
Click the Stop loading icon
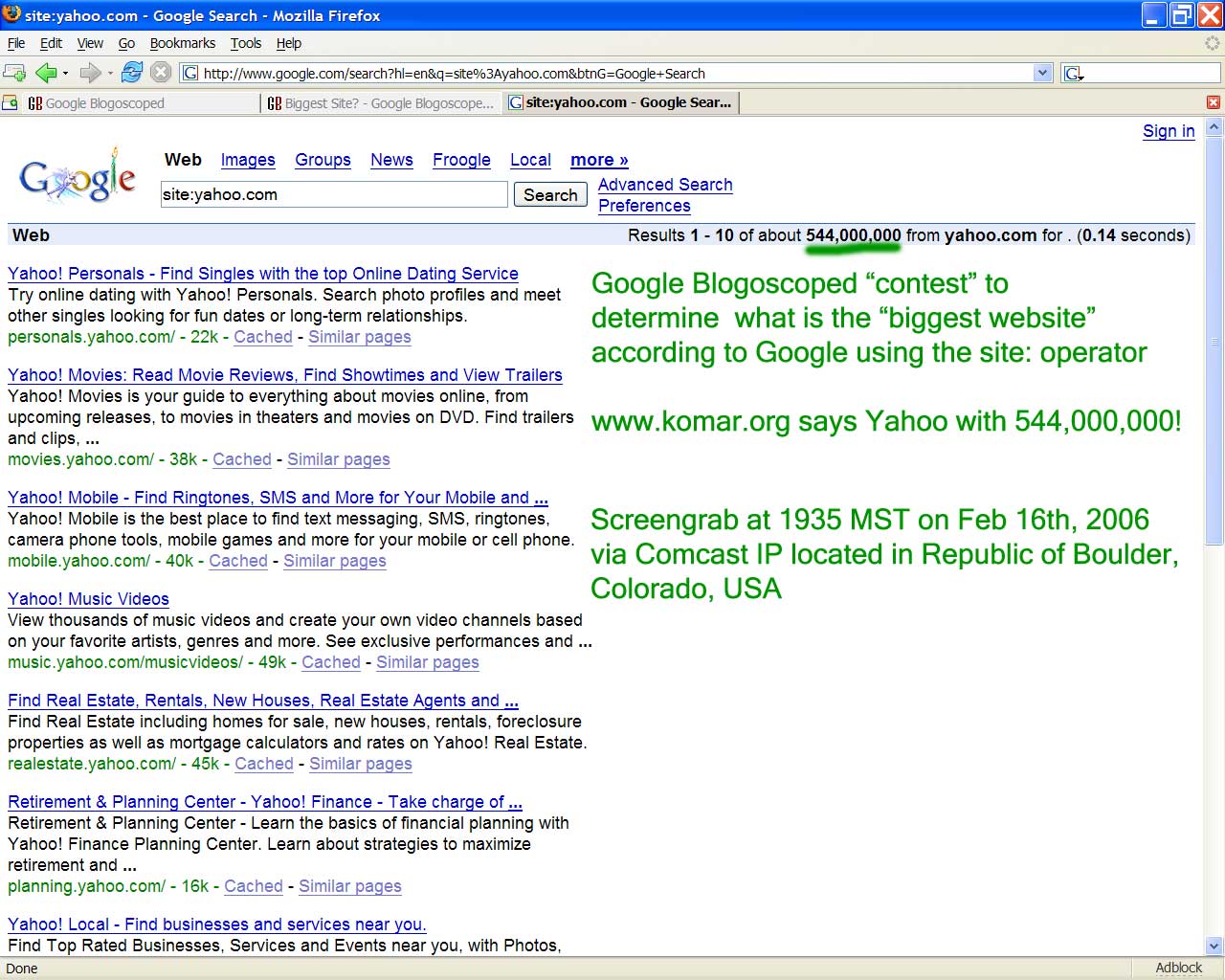(161, 72)
